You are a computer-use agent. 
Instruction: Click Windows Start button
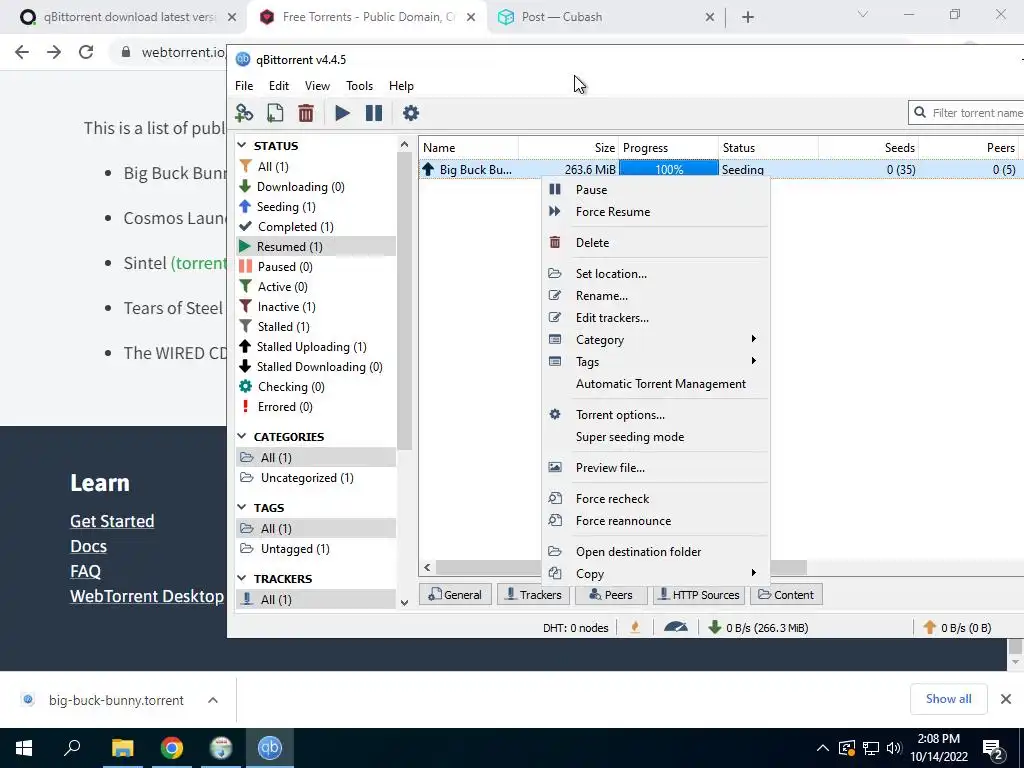pos(24,748)
